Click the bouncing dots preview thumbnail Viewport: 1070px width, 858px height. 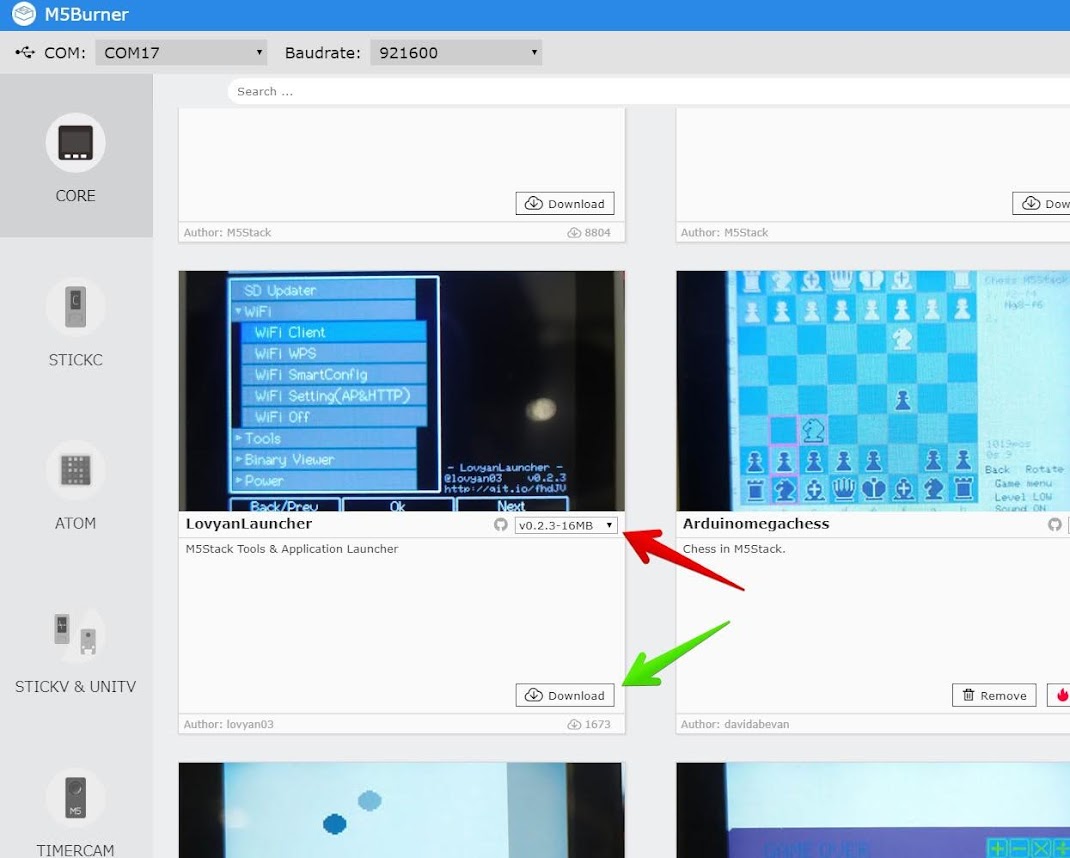click(401, 810)
